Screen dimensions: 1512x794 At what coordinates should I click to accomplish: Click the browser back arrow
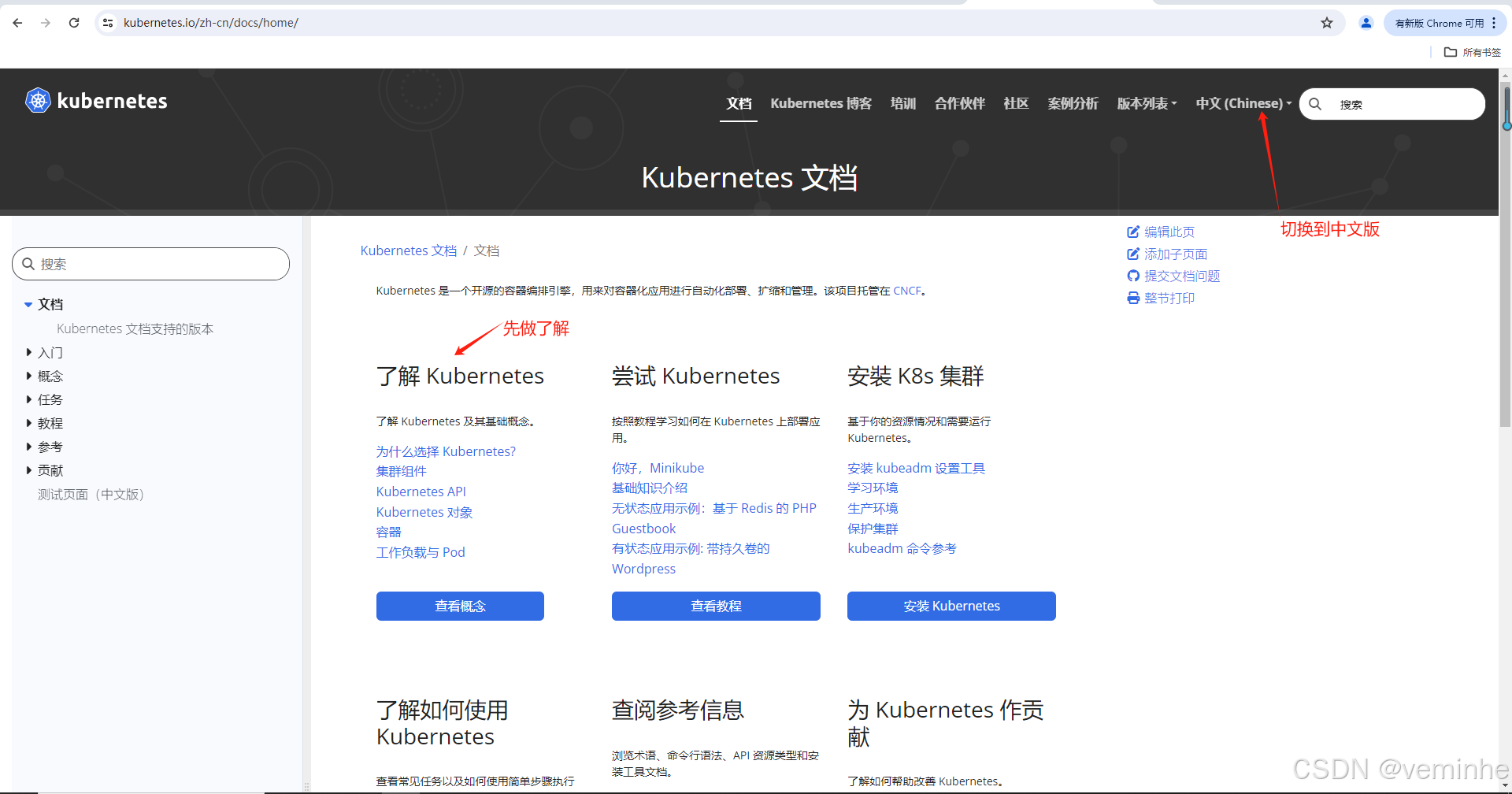coord(17,23)
